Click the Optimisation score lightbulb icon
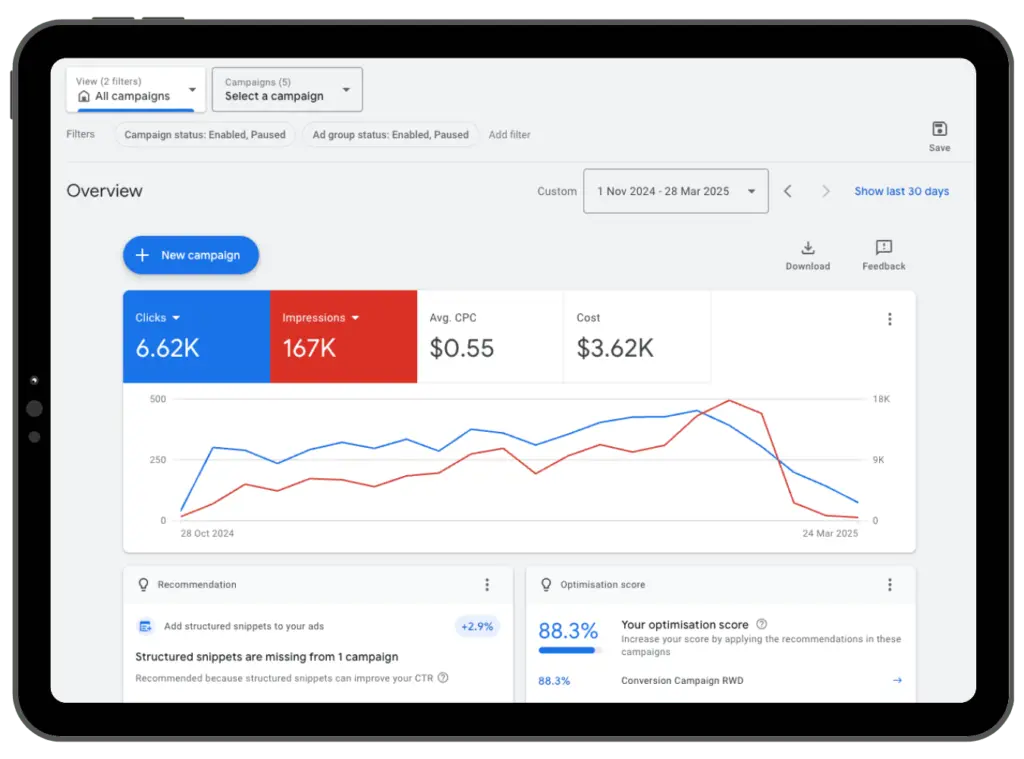Image resolution: width=1024 pixels, height=759 pixels. pyautogui.click(x=546, y=584)
